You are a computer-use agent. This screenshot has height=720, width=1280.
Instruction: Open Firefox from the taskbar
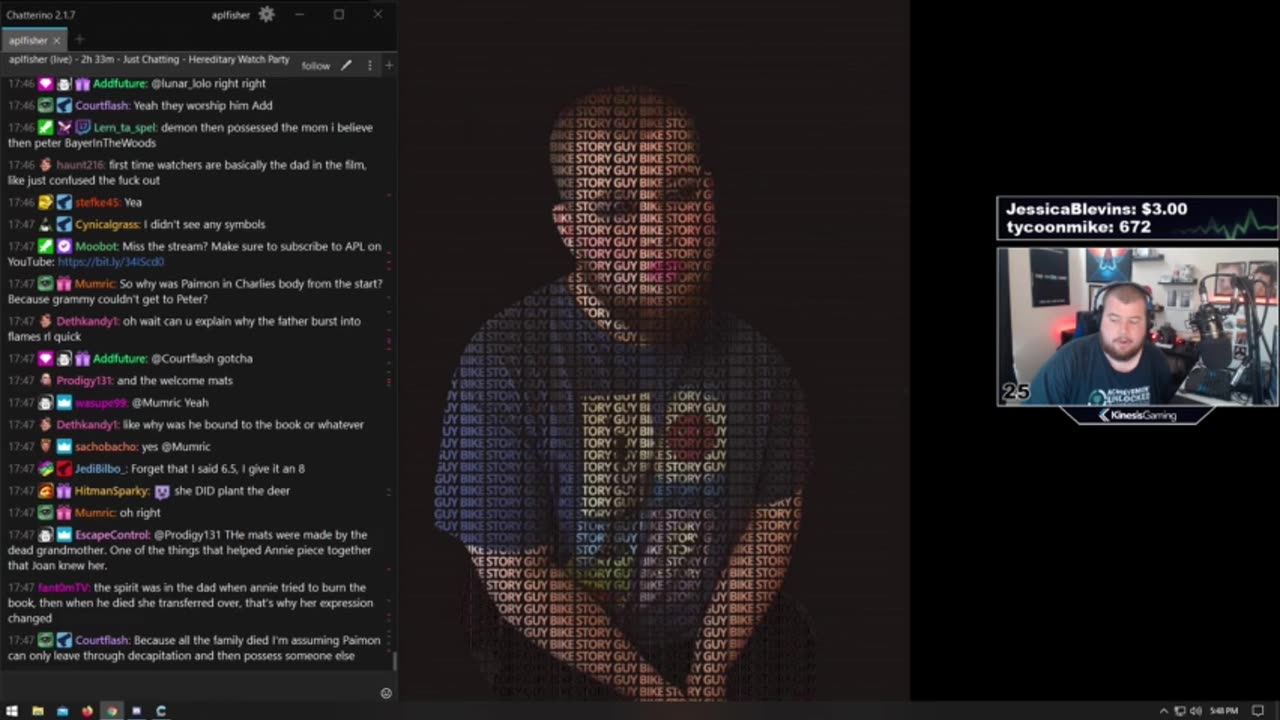pyautogui.click(x=87, y=711)
